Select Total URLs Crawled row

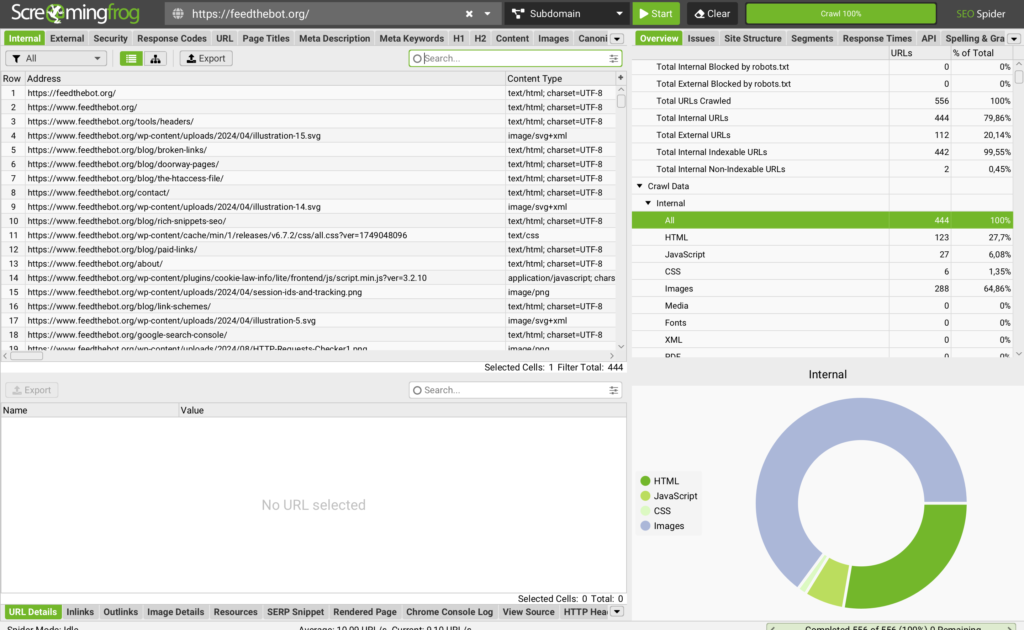[822, 101]
